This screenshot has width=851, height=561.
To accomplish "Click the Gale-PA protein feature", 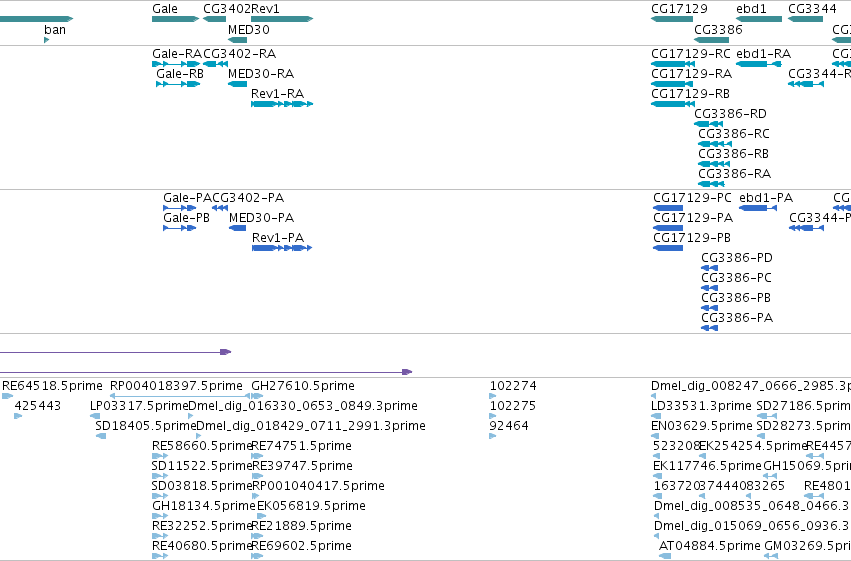I will pos(180,208).
